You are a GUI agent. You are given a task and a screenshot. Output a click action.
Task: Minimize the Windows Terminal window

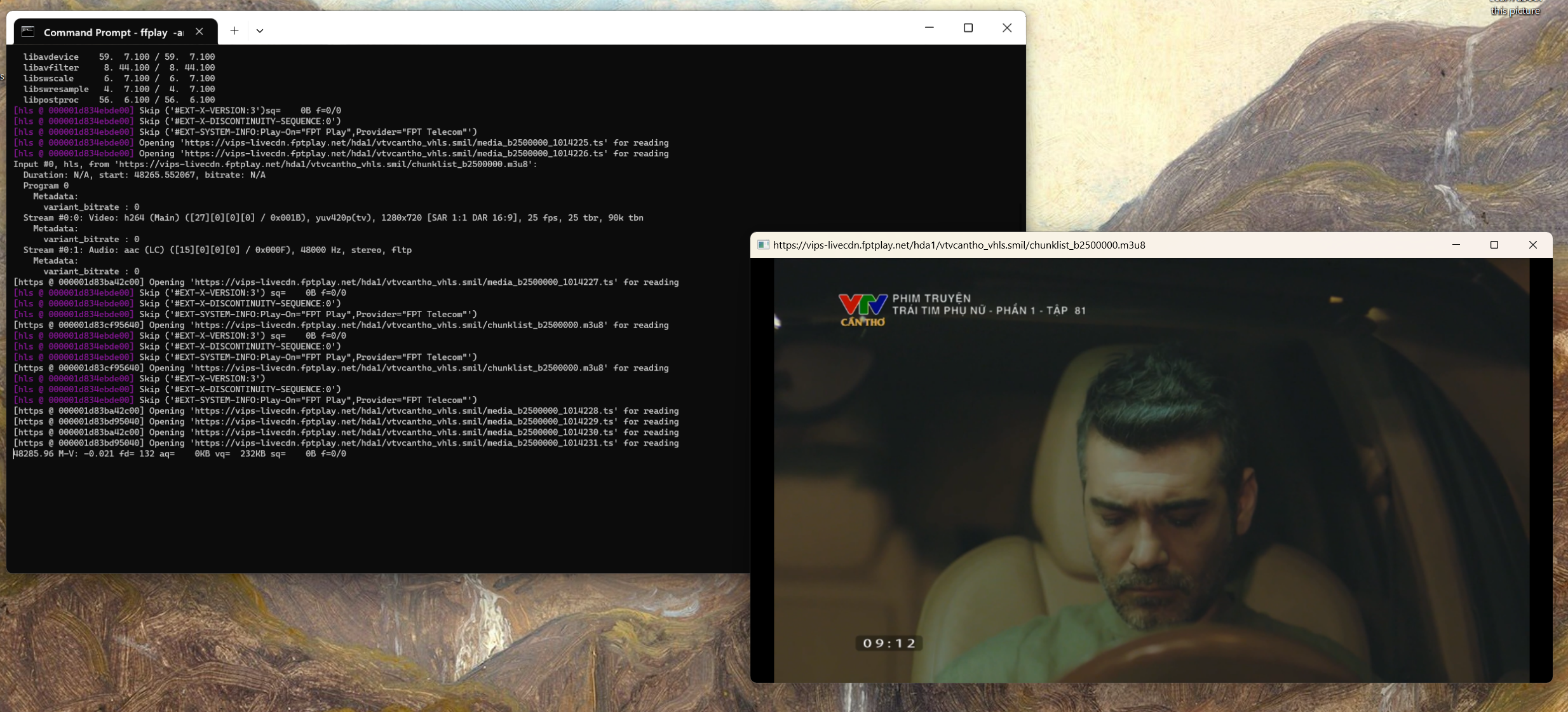click(x=929, y=27)
